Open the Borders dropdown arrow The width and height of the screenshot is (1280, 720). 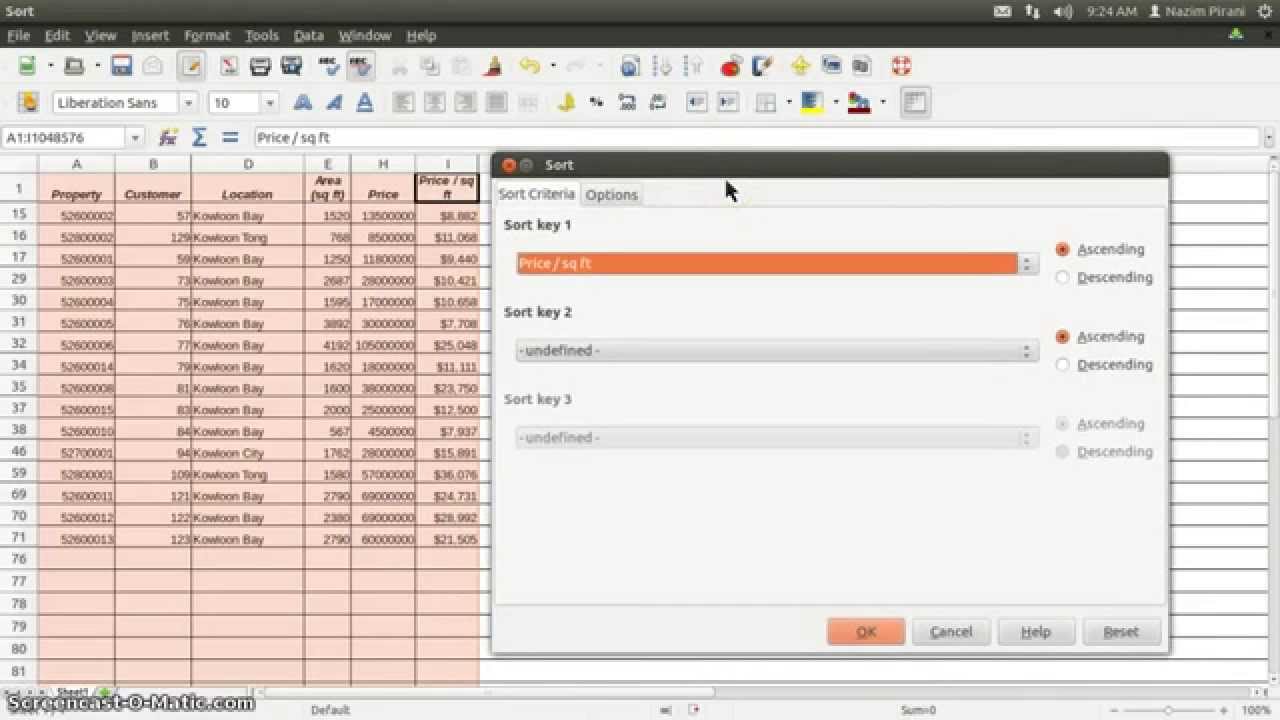[788, 102]
